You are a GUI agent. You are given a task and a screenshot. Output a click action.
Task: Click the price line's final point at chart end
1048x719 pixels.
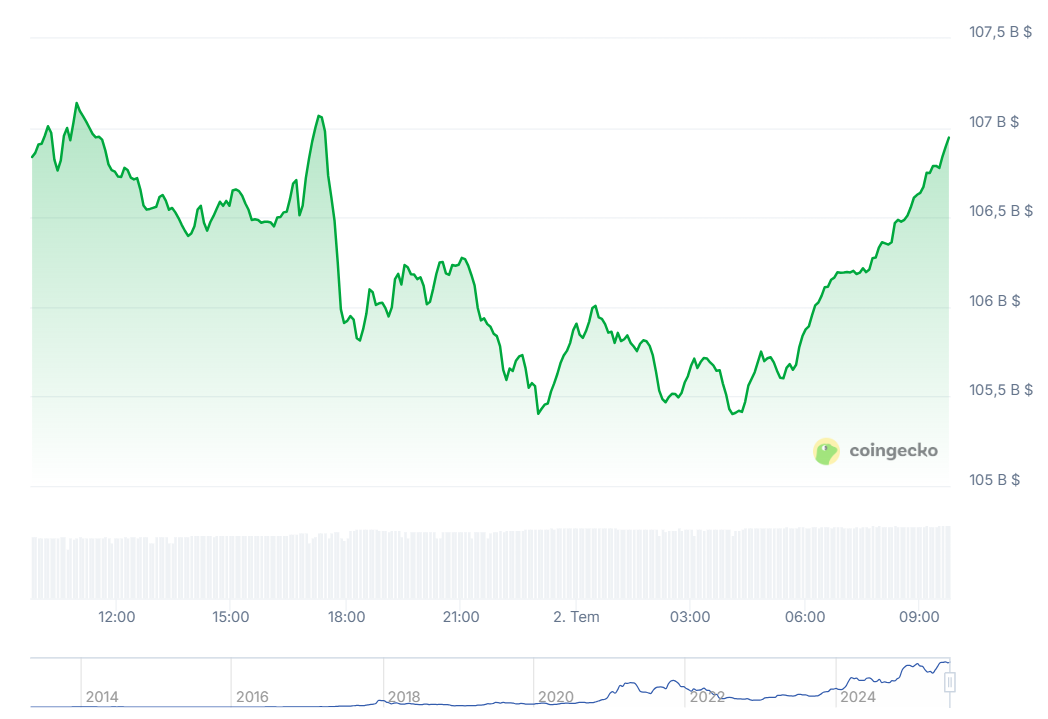coord(948,138)
